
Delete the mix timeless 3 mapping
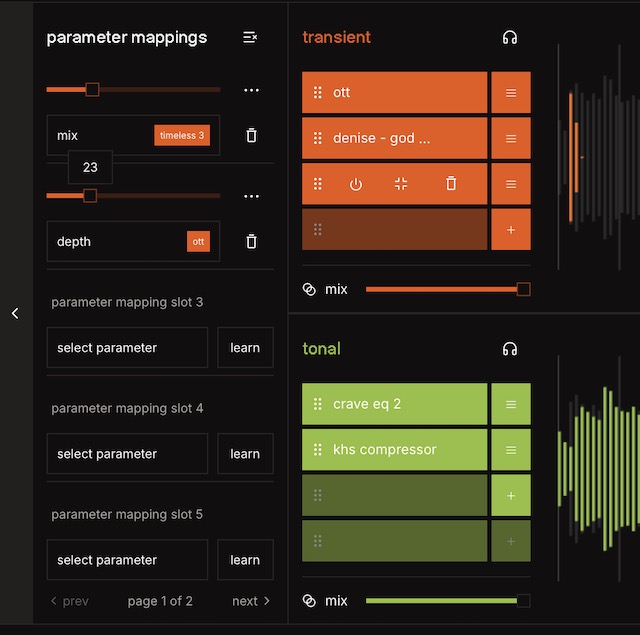(x=251, y=135)
